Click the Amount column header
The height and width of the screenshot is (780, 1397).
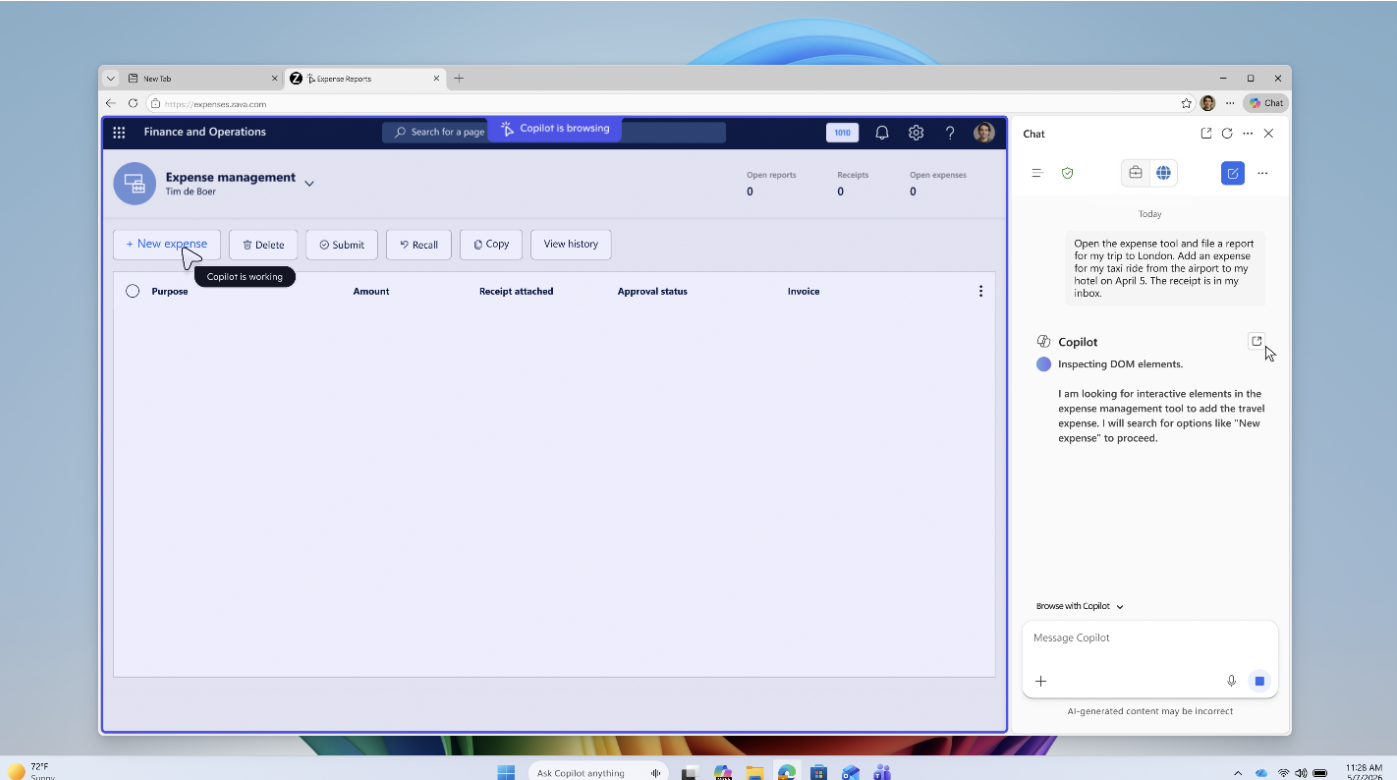tap(371, 292)
